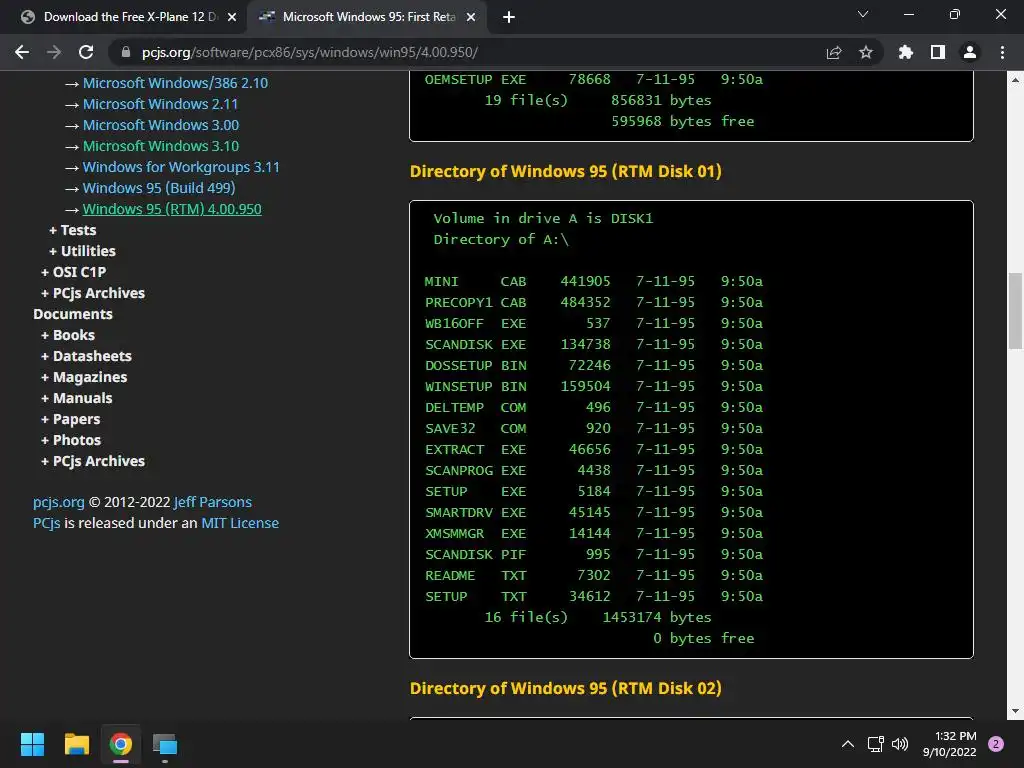1024x768 pixels.
Task: Close the X-Plane 12 download tab
Action: click(232, 17)
